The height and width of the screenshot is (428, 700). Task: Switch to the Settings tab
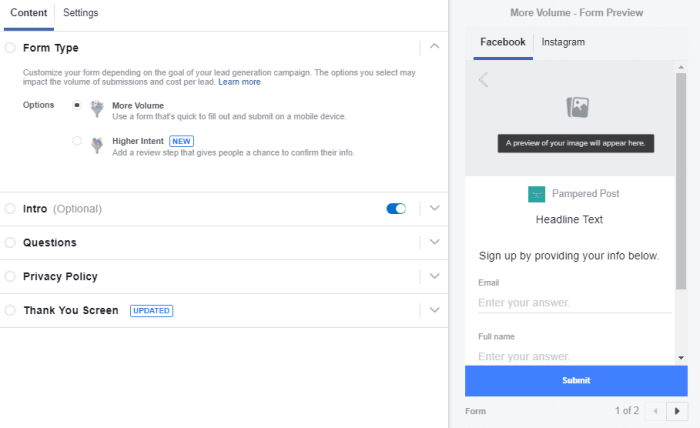click(80, 13)
